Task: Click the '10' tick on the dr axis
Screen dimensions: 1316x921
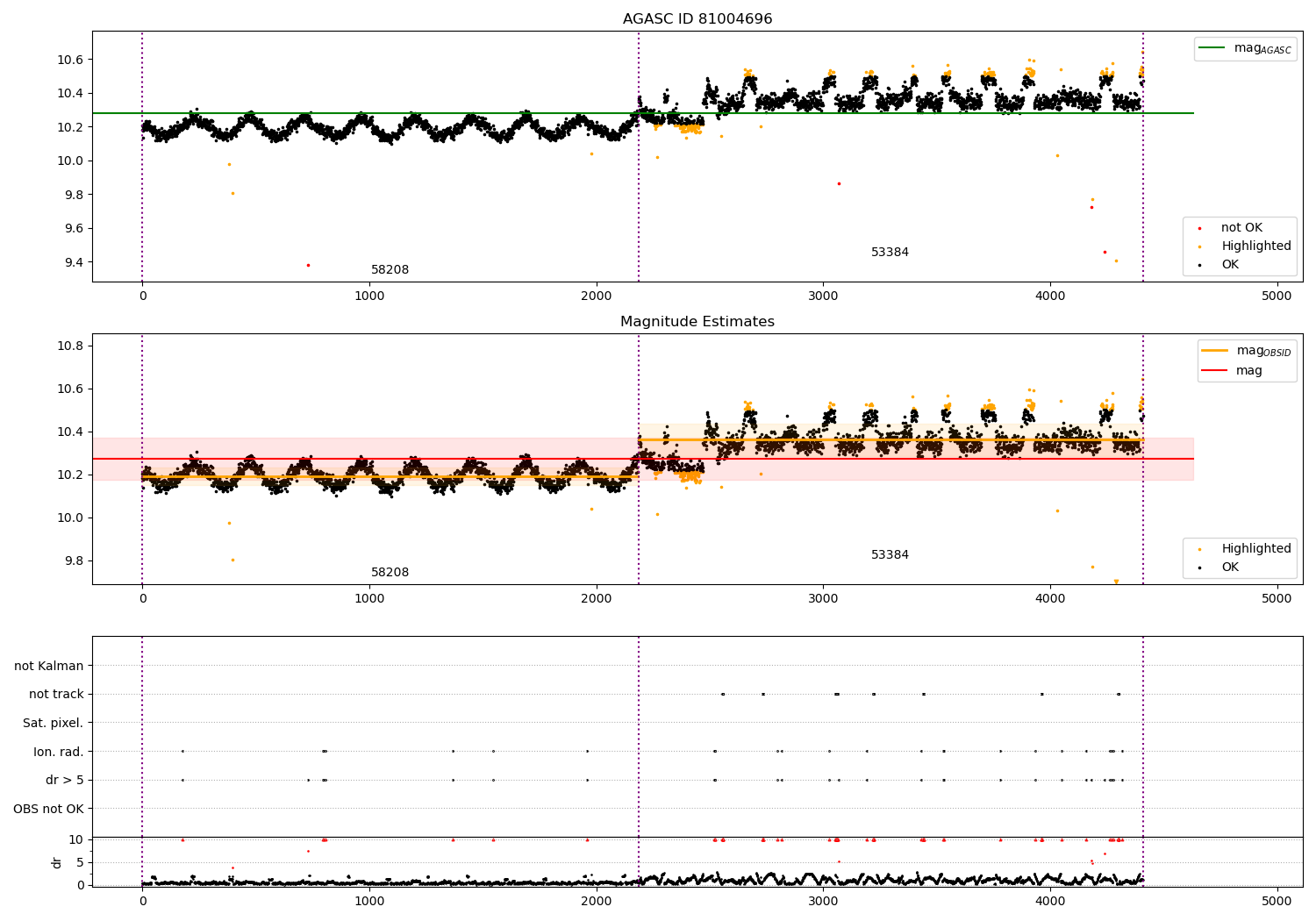Action: tap(76, 839)
